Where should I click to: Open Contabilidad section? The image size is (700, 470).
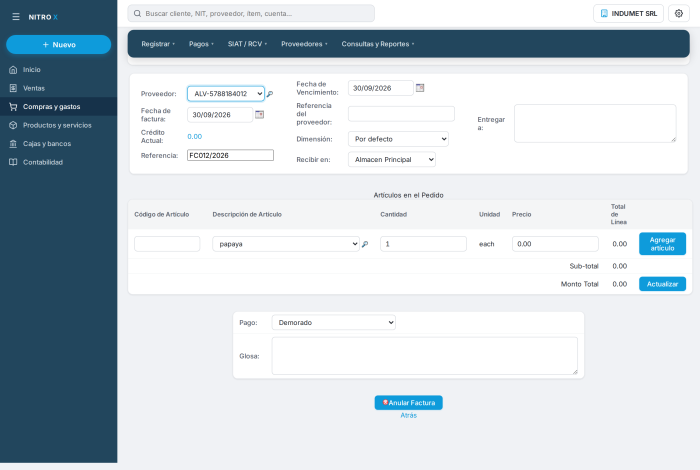click(x=58, y=162)
